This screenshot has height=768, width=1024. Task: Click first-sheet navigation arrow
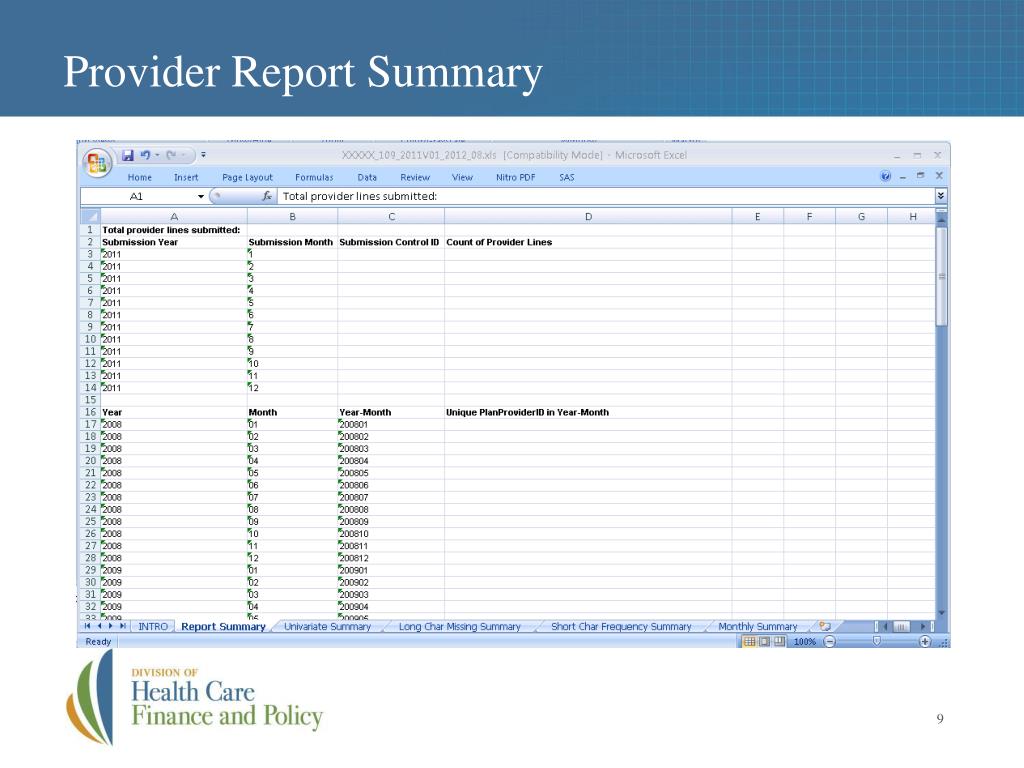tap(88, 626)
